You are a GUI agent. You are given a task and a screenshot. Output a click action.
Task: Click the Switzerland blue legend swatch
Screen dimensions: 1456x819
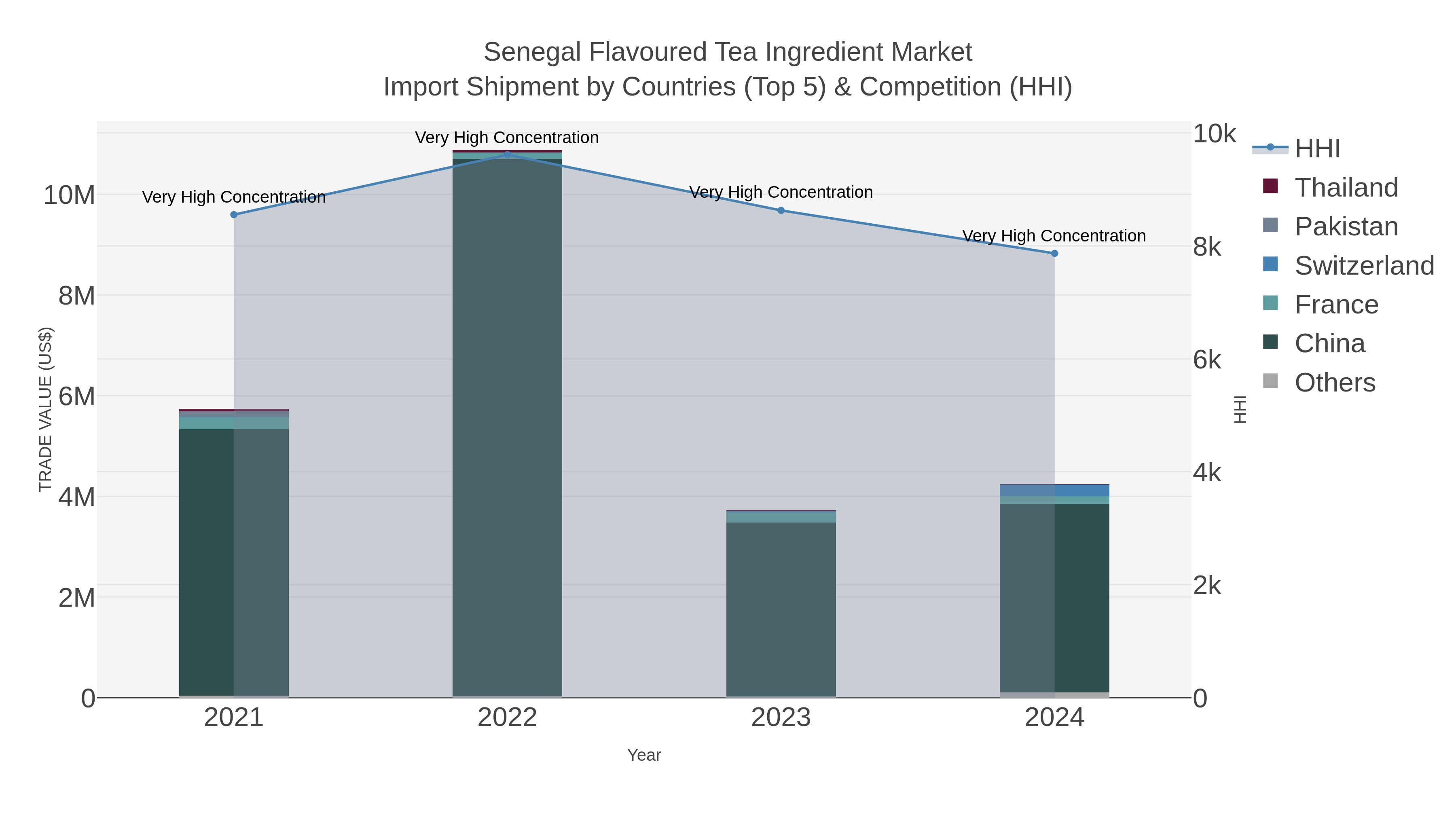tap(1270, 264)
